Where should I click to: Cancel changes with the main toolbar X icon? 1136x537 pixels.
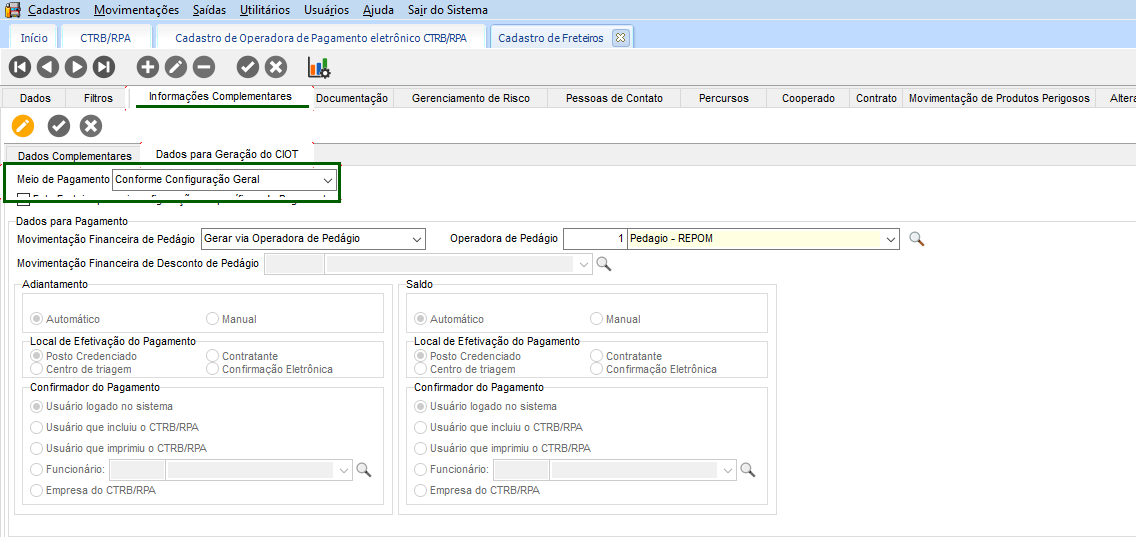[x=276, y=67]
